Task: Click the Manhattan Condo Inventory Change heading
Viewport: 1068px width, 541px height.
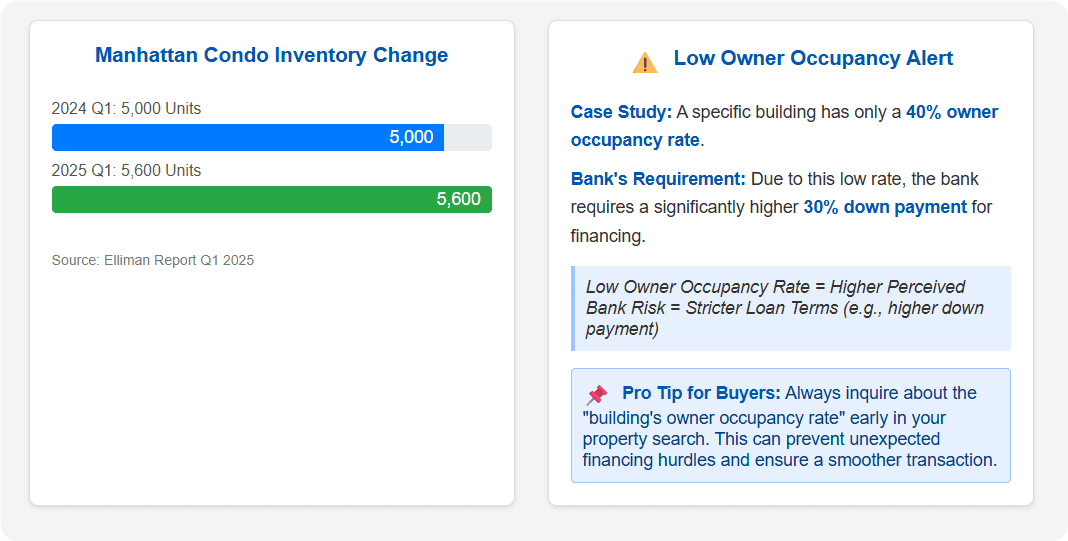Action: (x=271, y=55)
